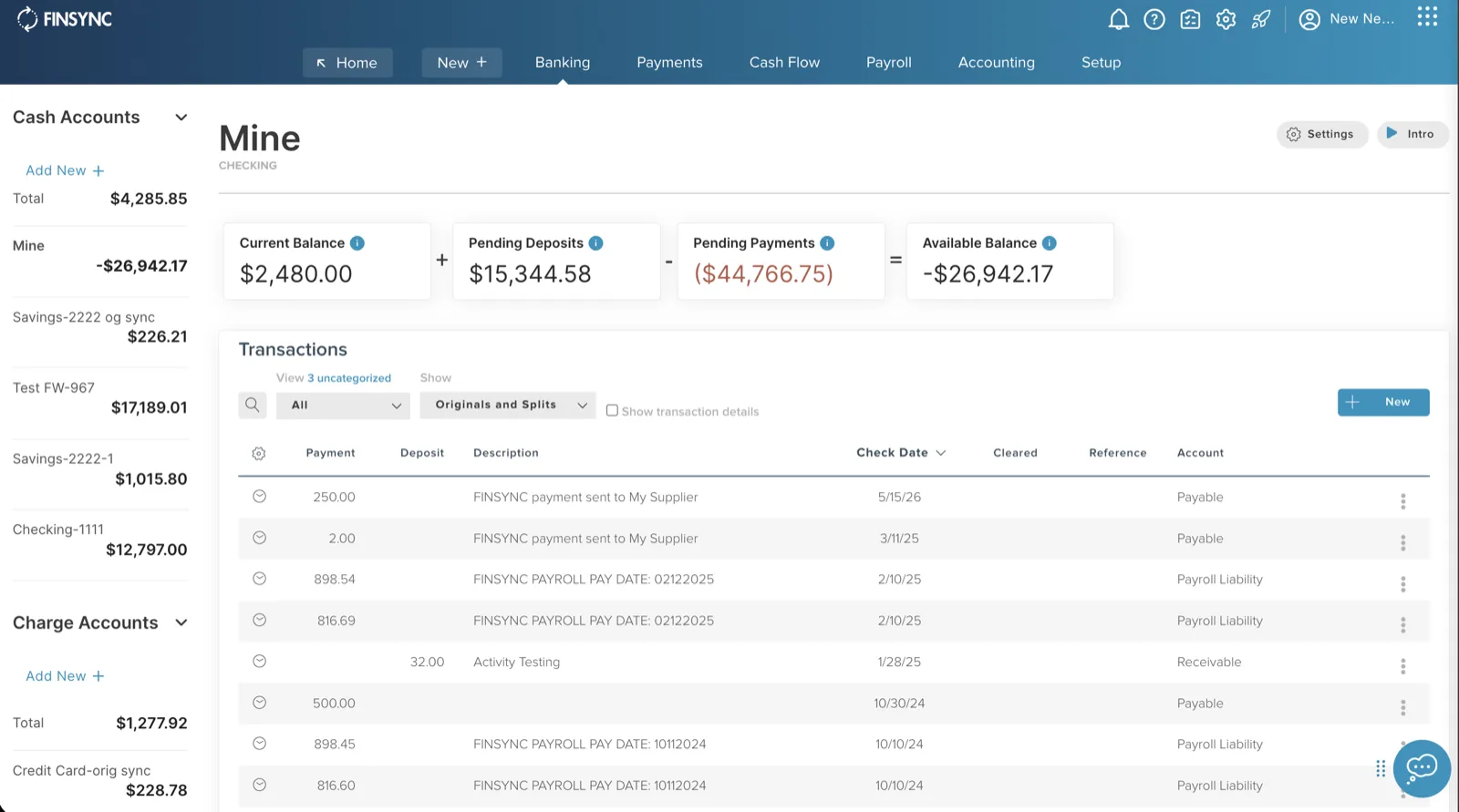The width and height of the screenshot is (1459, 812).
Task: Open row menu for 816.69 payroll transaction
Action: click(x=1403, y=625)
